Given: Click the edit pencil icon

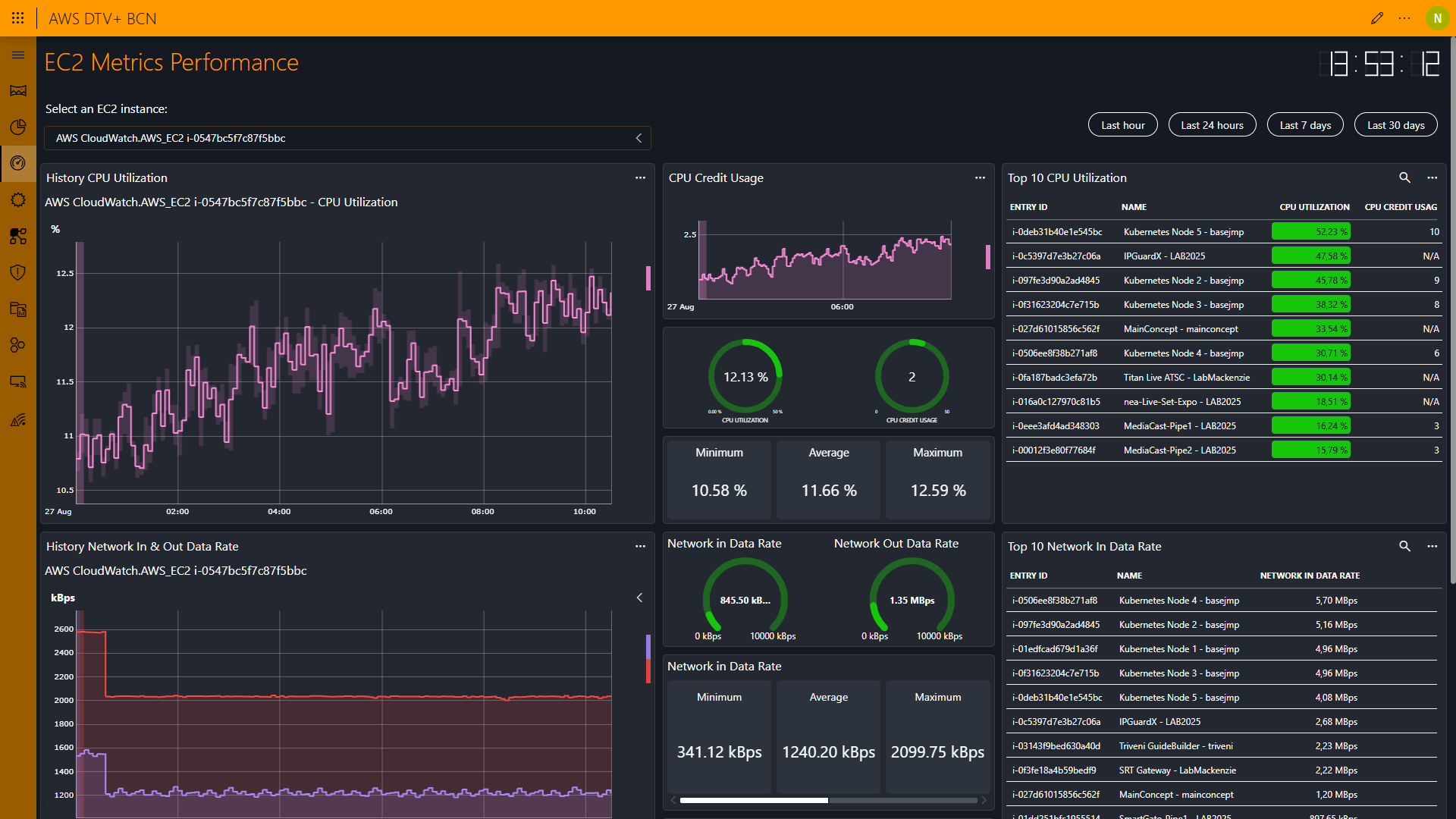Looking at the screenshot, I should click(x=1377, y=18).
